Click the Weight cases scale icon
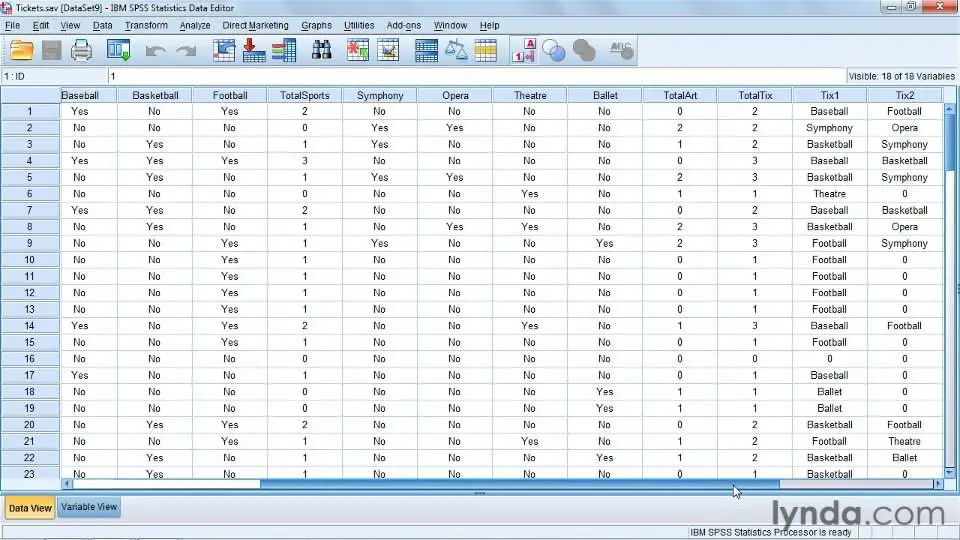960x540 pixels. [x=456, y=50]
